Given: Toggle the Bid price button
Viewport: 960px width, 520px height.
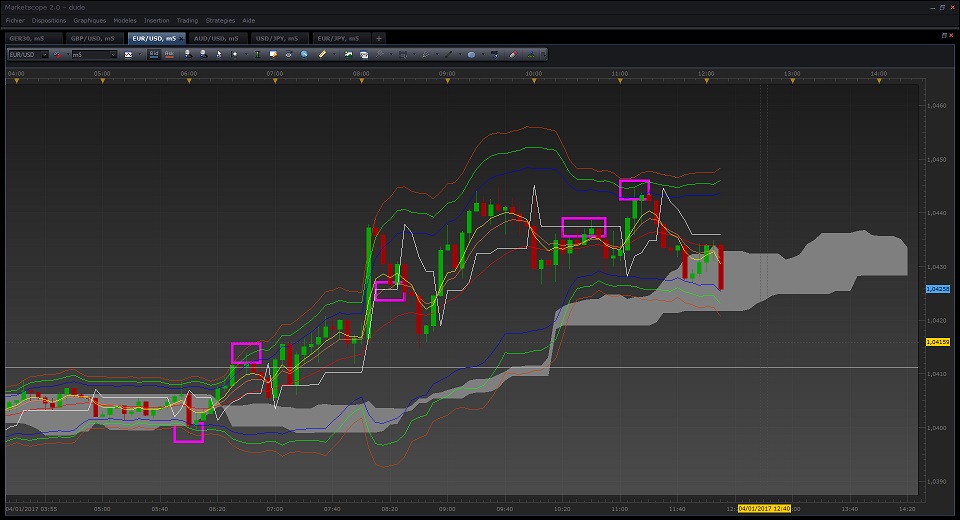Looking at the screenshot, I should pos(154,55).
